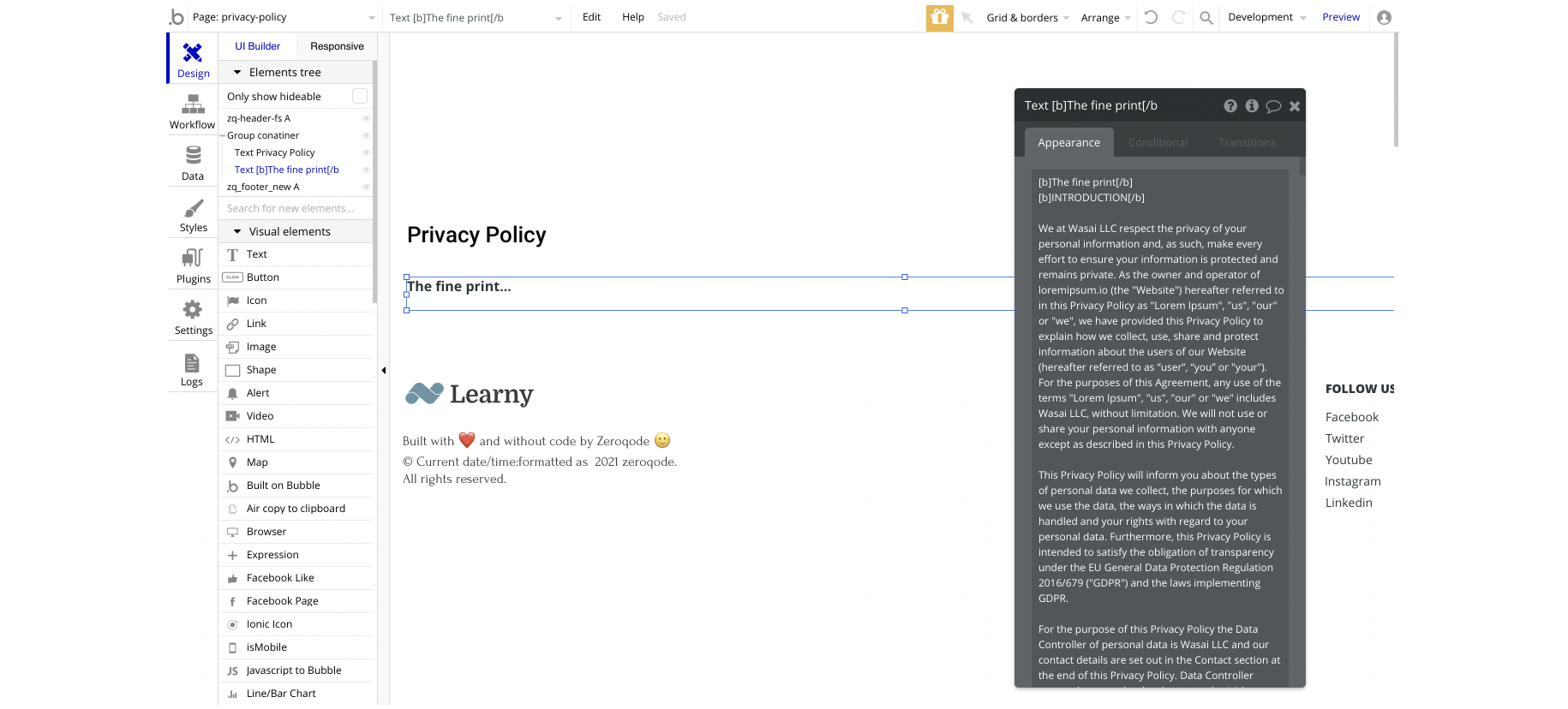Open the Plugins section
The height and width of the screenshot is (709, 1568).
coord(193,266)
